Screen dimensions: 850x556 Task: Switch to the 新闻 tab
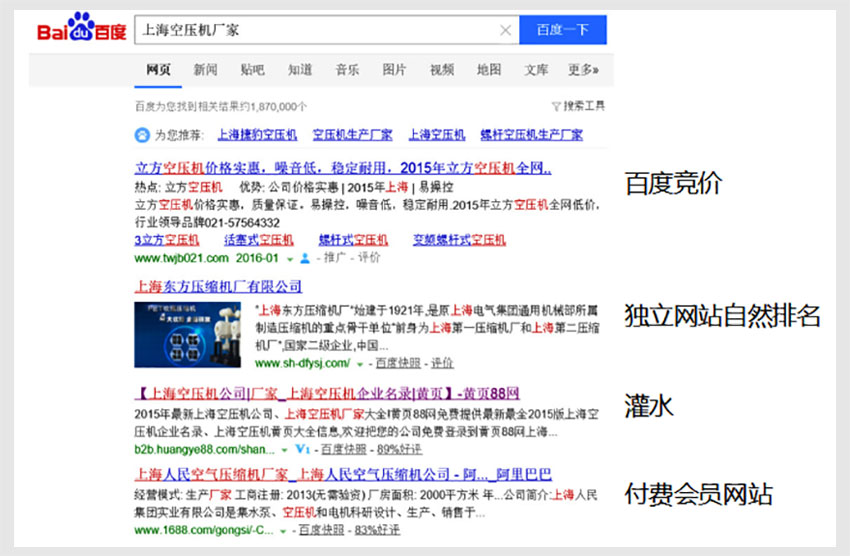(205, 70)
